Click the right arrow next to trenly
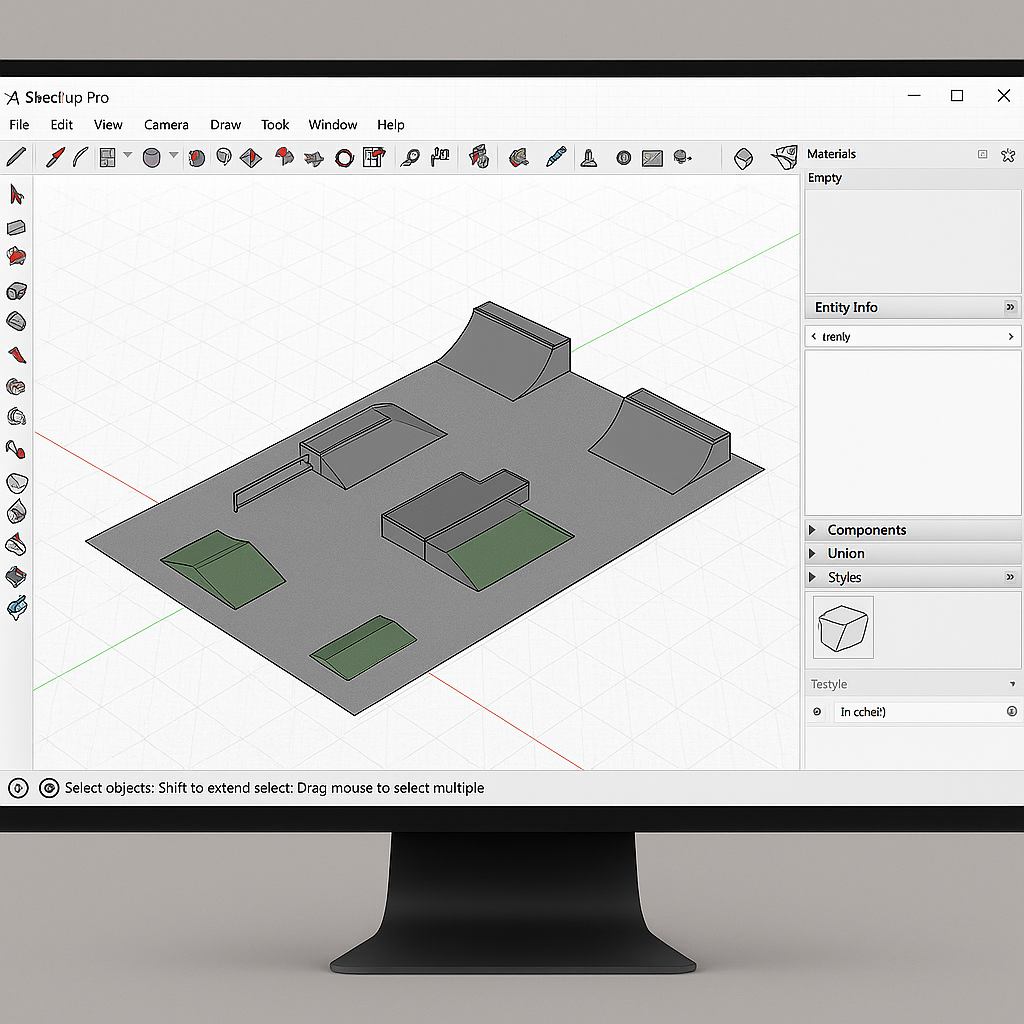This screenshot has height=1024, width=1024. point(1011,337)
